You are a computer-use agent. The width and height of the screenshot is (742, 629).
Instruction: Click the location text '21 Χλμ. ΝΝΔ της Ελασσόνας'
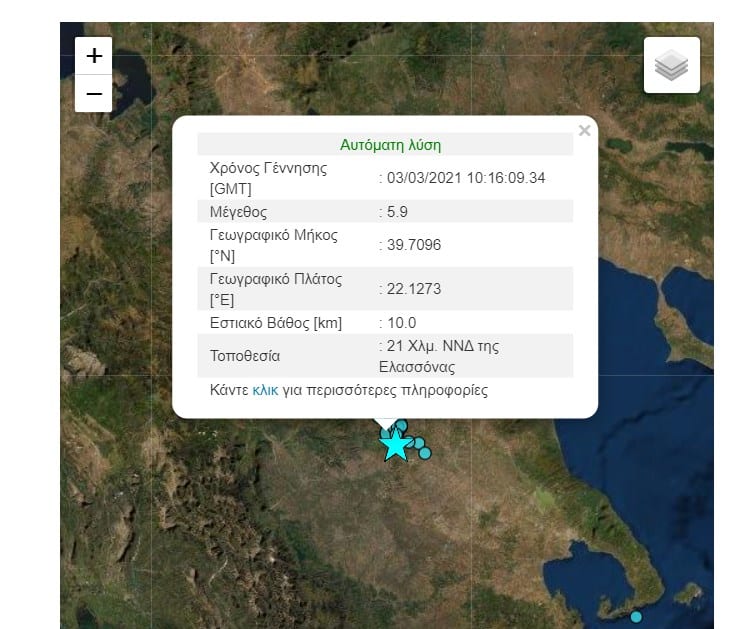click(x=440, y=356)
